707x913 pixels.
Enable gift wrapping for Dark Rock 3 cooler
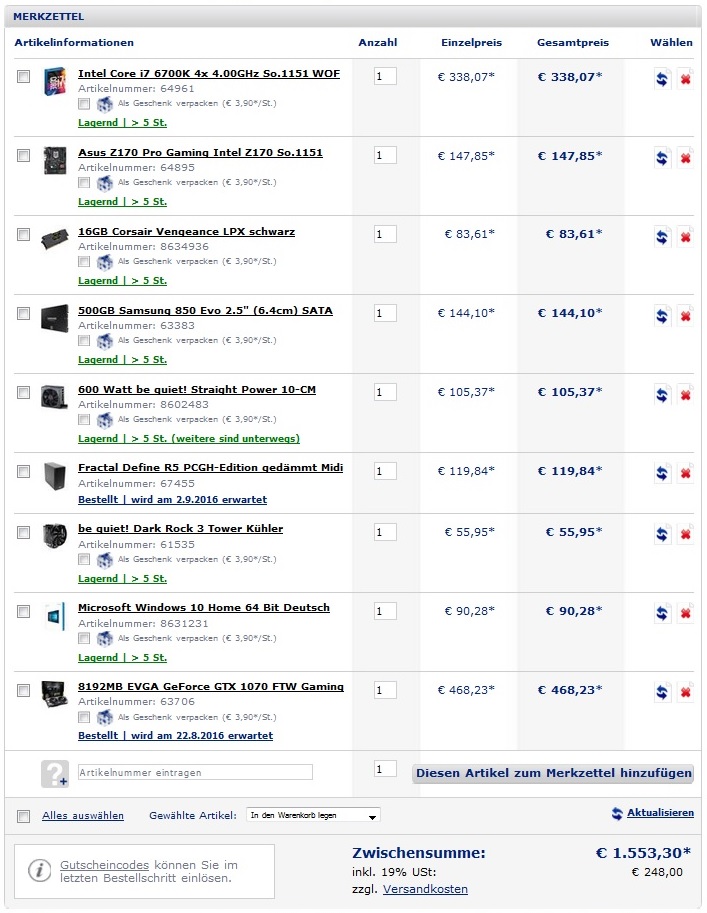[85, 560]
